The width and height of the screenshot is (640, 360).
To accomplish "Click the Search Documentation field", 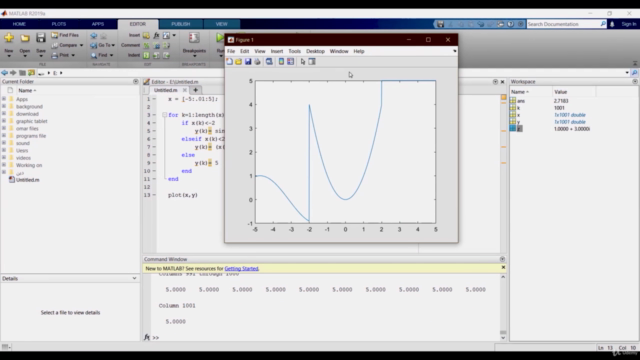I will [x=563, y=24].
